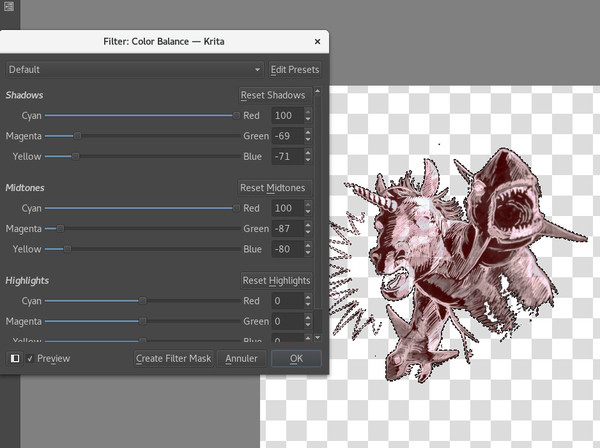
Task: Click the Shadows Red value field showing 100
Action: [x=288, y=116]
